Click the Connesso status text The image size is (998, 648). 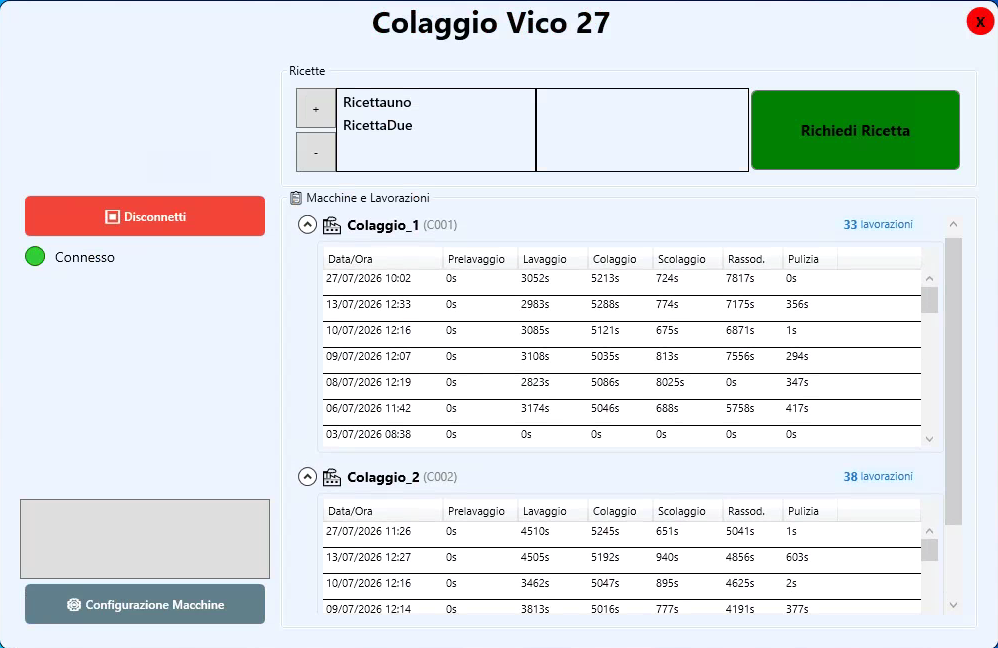click(85, 257)
